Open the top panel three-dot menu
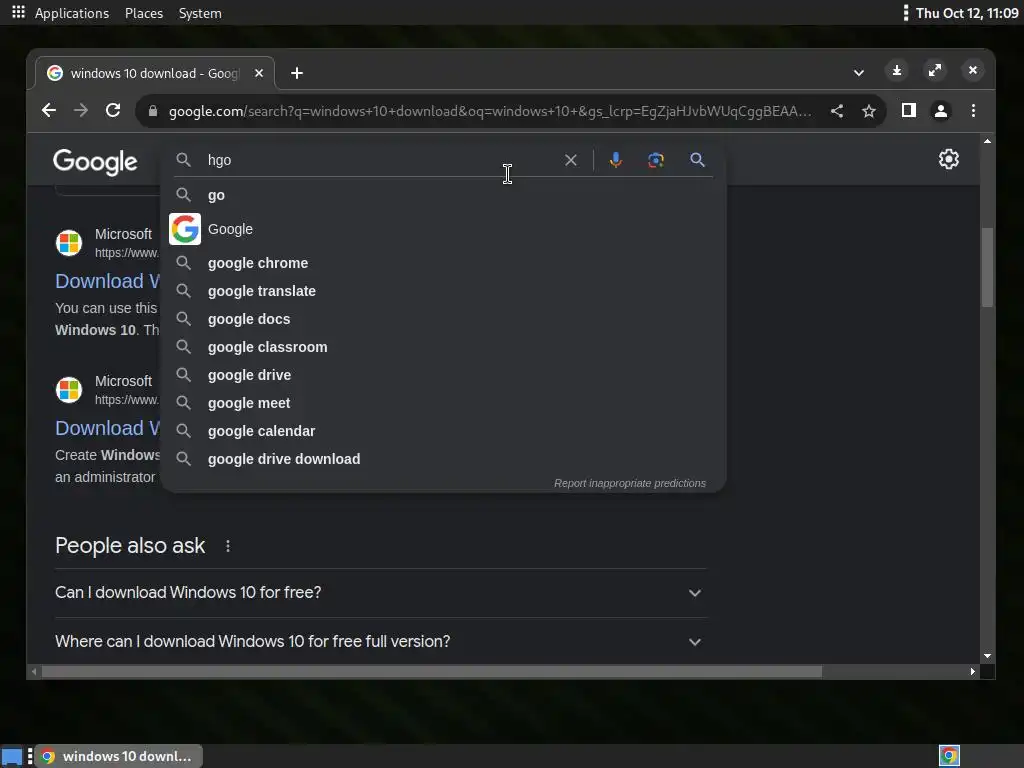Viewport: 1024px width, 768px height. coord(905,12)
